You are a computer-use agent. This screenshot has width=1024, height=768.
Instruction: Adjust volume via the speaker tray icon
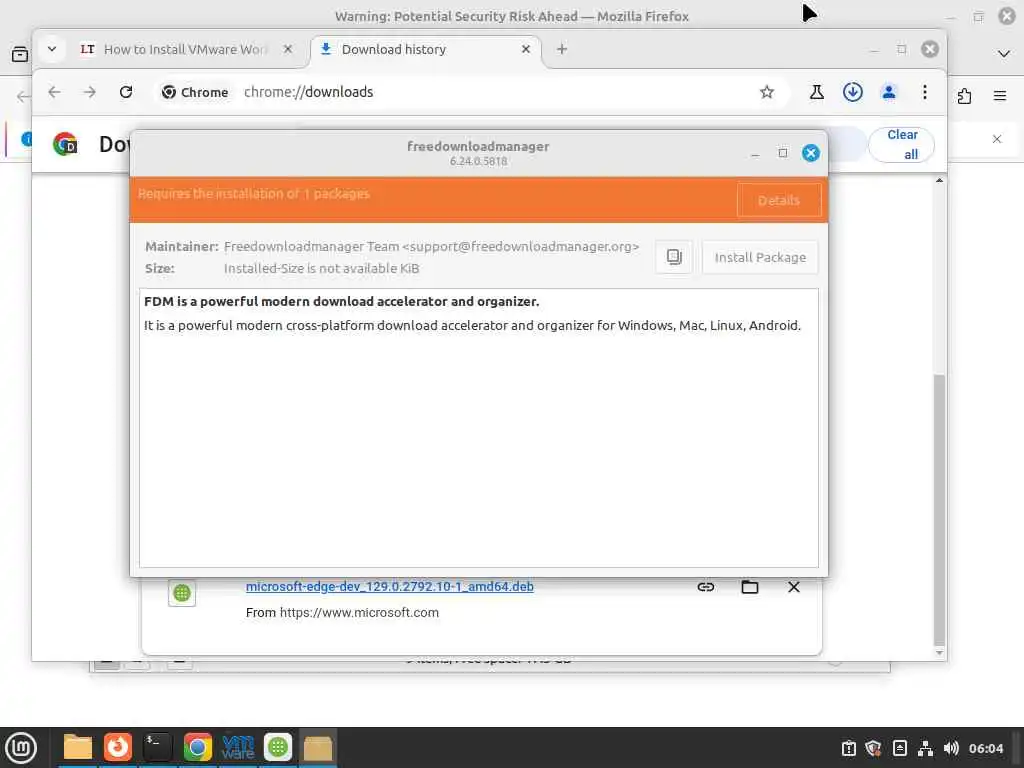pos(951,748)
